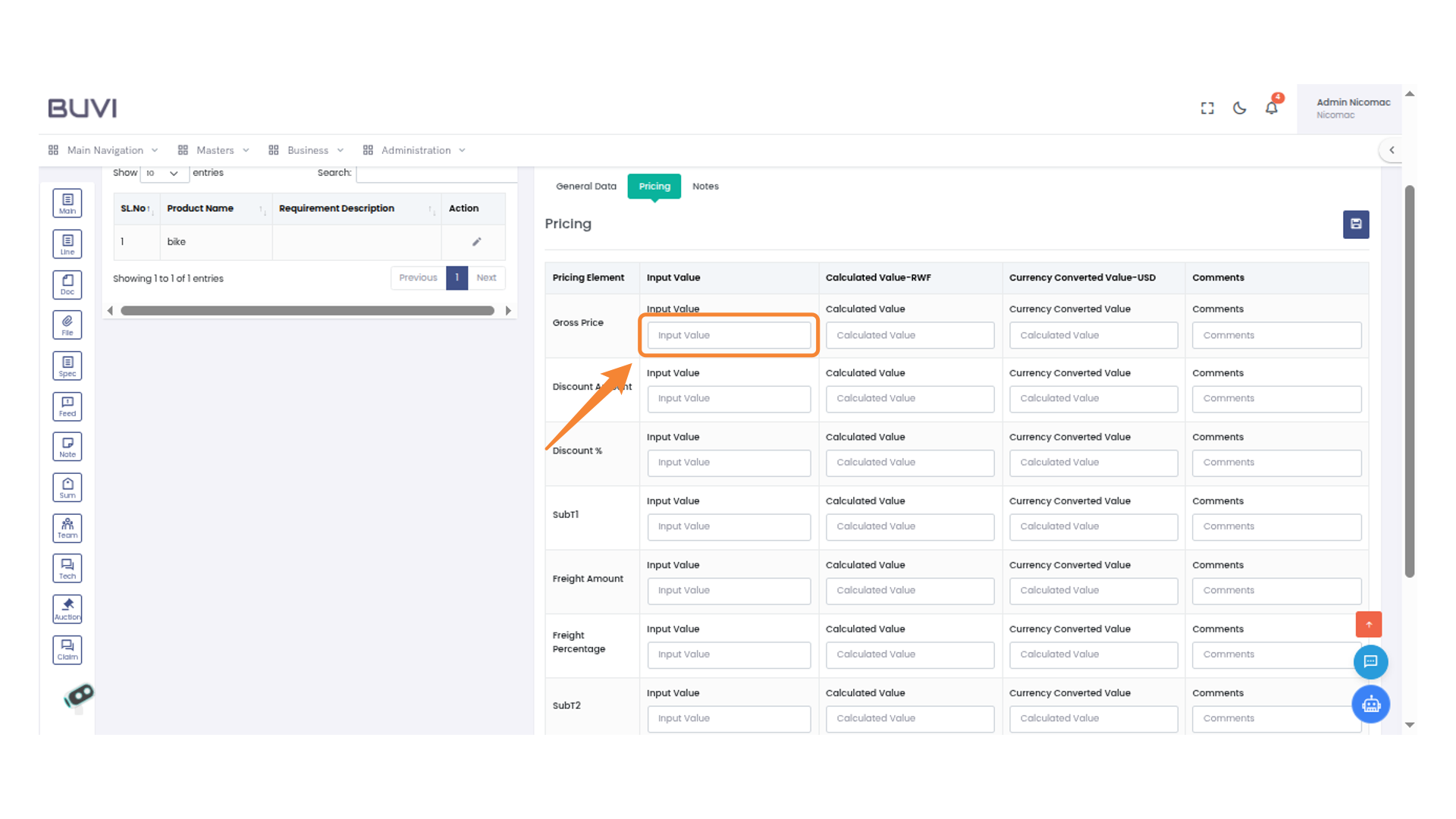1456x819 pixels.
Task: Open the Main sidebar panel
Action: click(x=67, y=202)
